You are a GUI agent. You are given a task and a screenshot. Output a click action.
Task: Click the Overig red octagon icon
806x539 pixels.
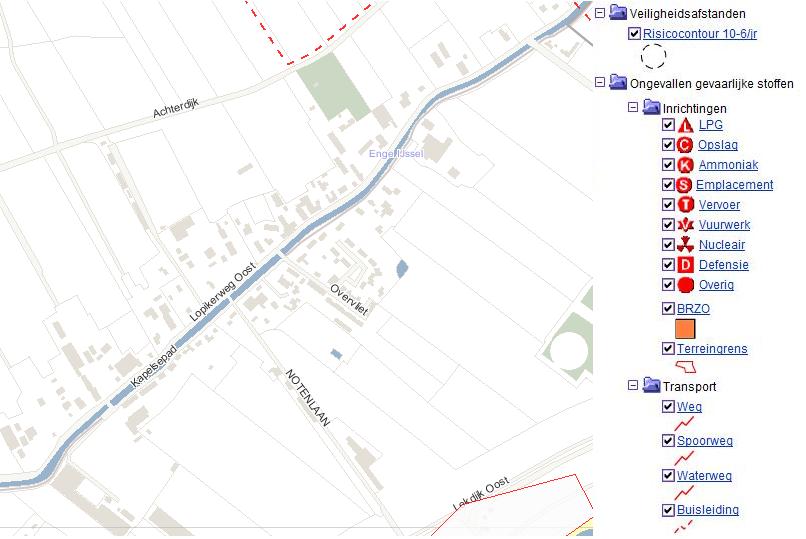click(x=685, y=286)
